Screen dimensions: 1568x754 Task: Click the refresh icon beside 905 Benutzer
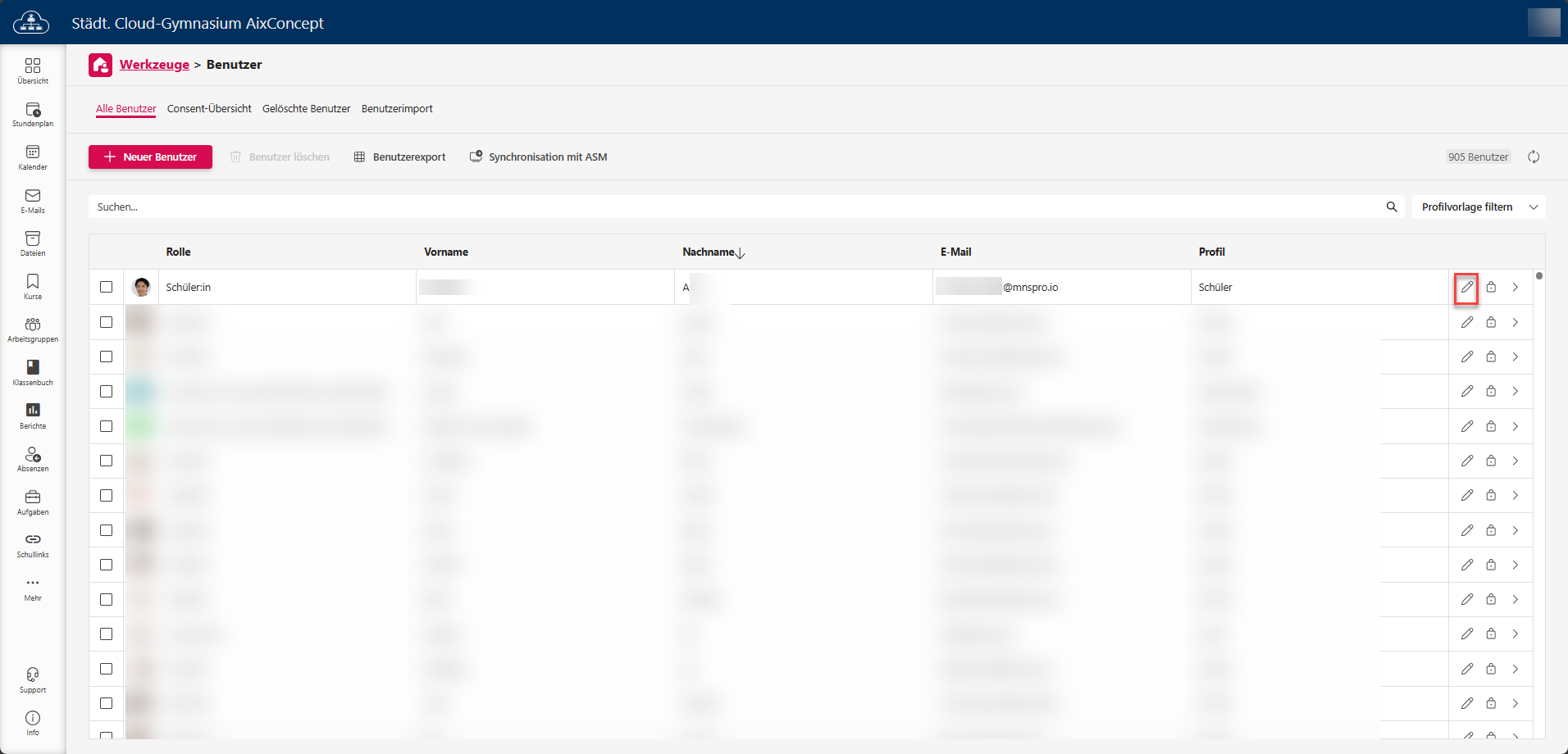[1533, 157]
